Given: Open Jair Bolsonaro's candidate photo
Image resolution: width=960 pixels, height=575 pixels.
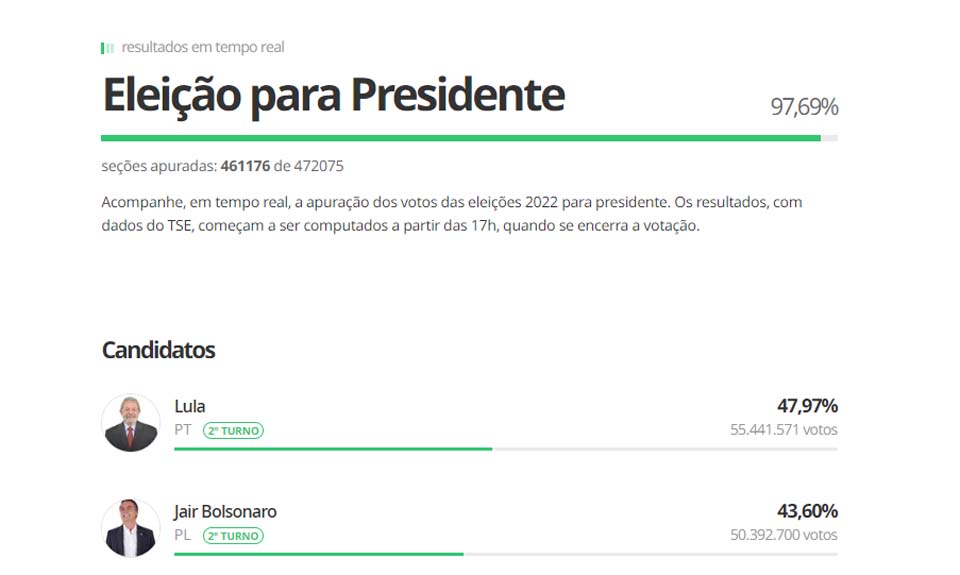Looking at the screenshot, I should click(131, 527).
